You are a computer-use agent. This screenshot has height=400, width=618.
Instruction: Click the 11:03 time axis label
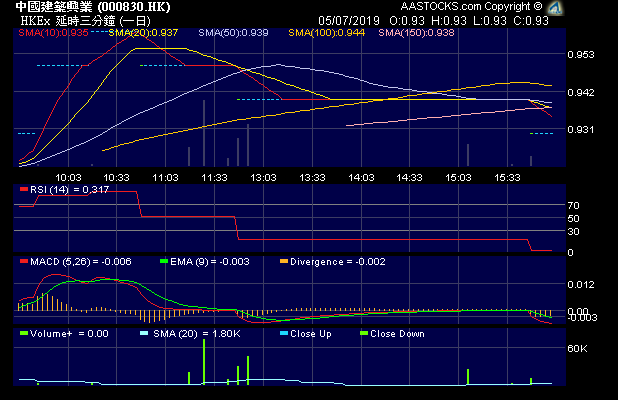(166, 178)
